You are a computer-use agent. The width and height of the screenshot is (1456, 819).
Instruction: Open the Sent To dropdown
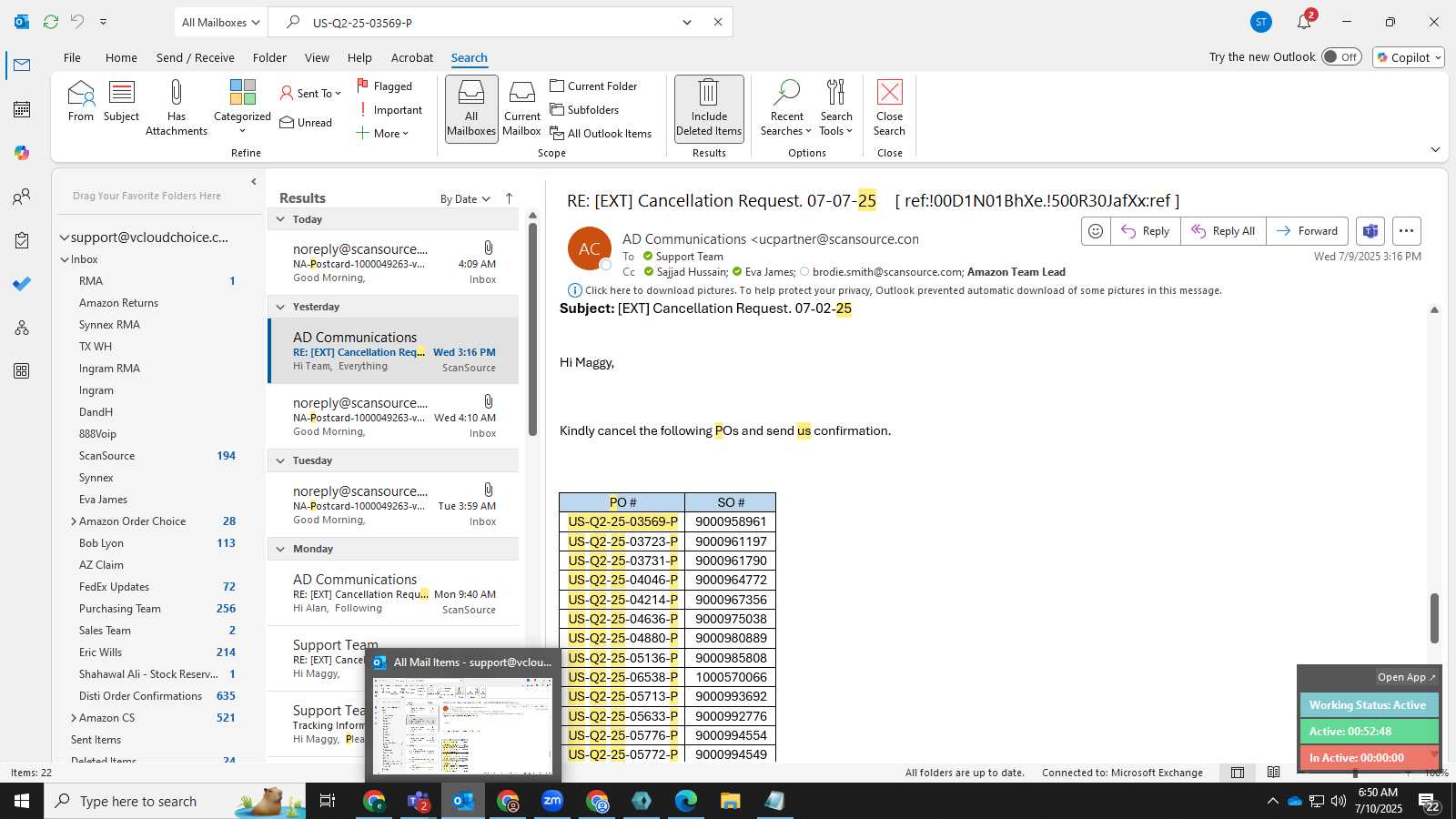coord(310,93)
